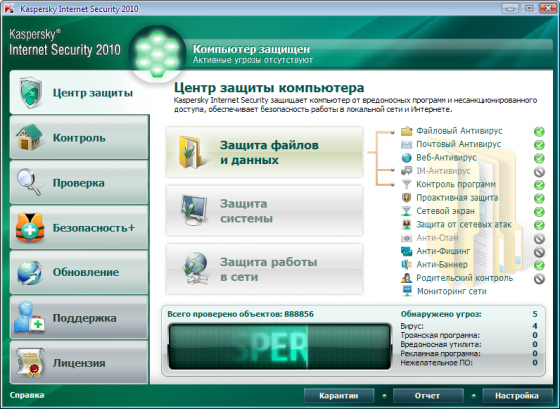Click the scanning progress indicator bar
Viewport: 560px width, 409px height.
tap(280, 346)
